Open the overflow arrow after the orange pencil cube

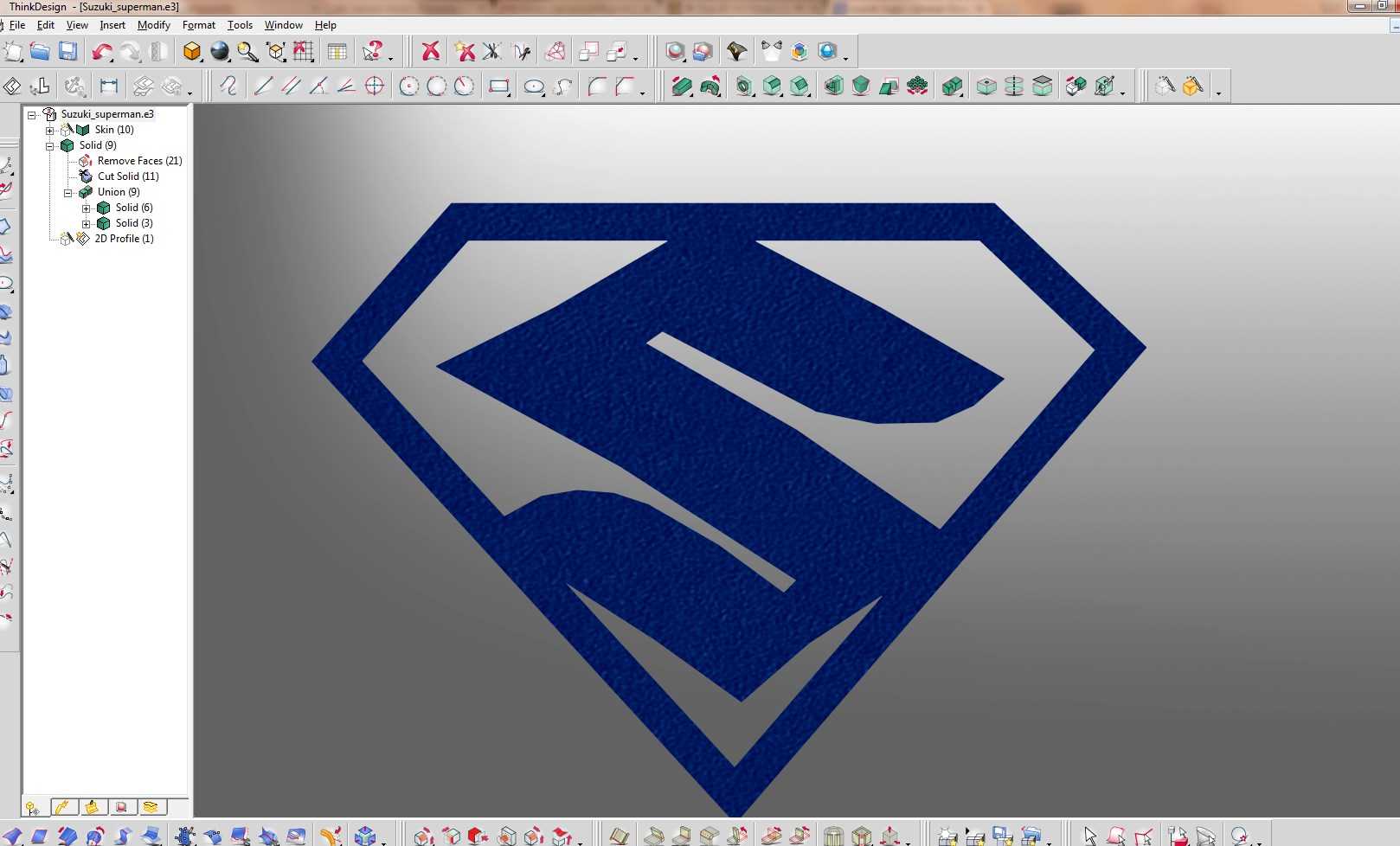pyautogui.click(x=1218, y=92)
